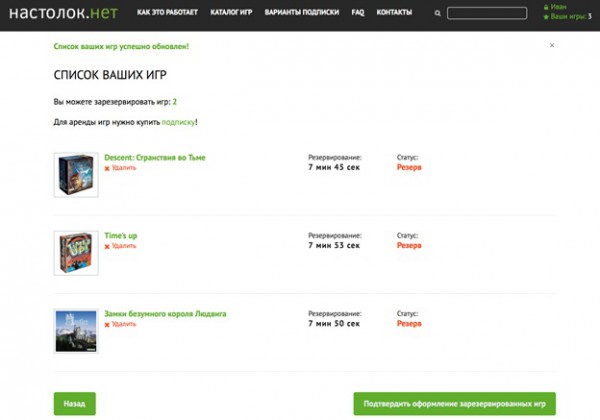The height and width of the screenshot is (420, 600).
Task: Click in the search input field
Action: [486, 14]
